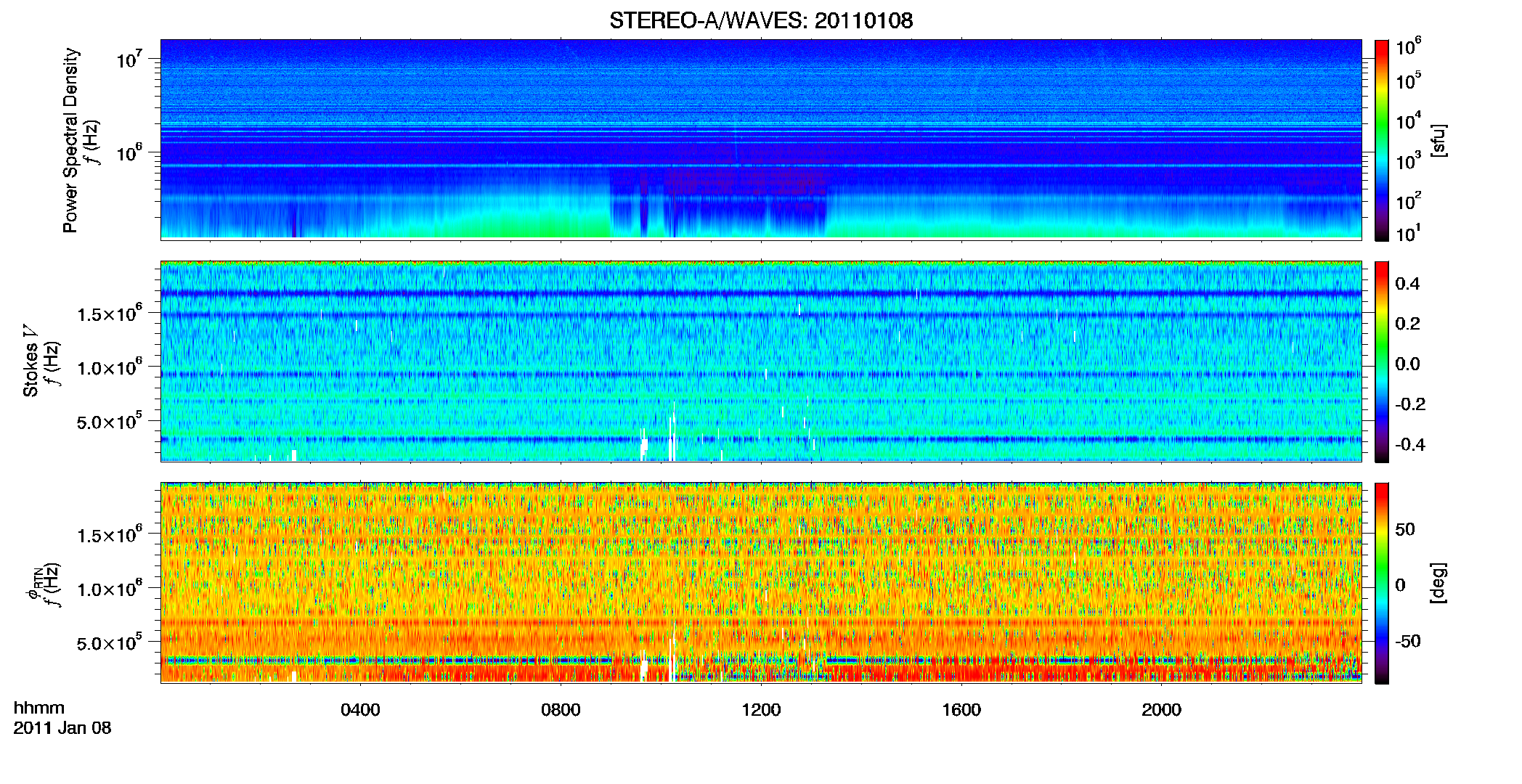Viewport: 1522px width, 784px height.
Task: Click the 10^2 label on the sfu color bar
Action: pyautogui.click(x=1409, y=201)
